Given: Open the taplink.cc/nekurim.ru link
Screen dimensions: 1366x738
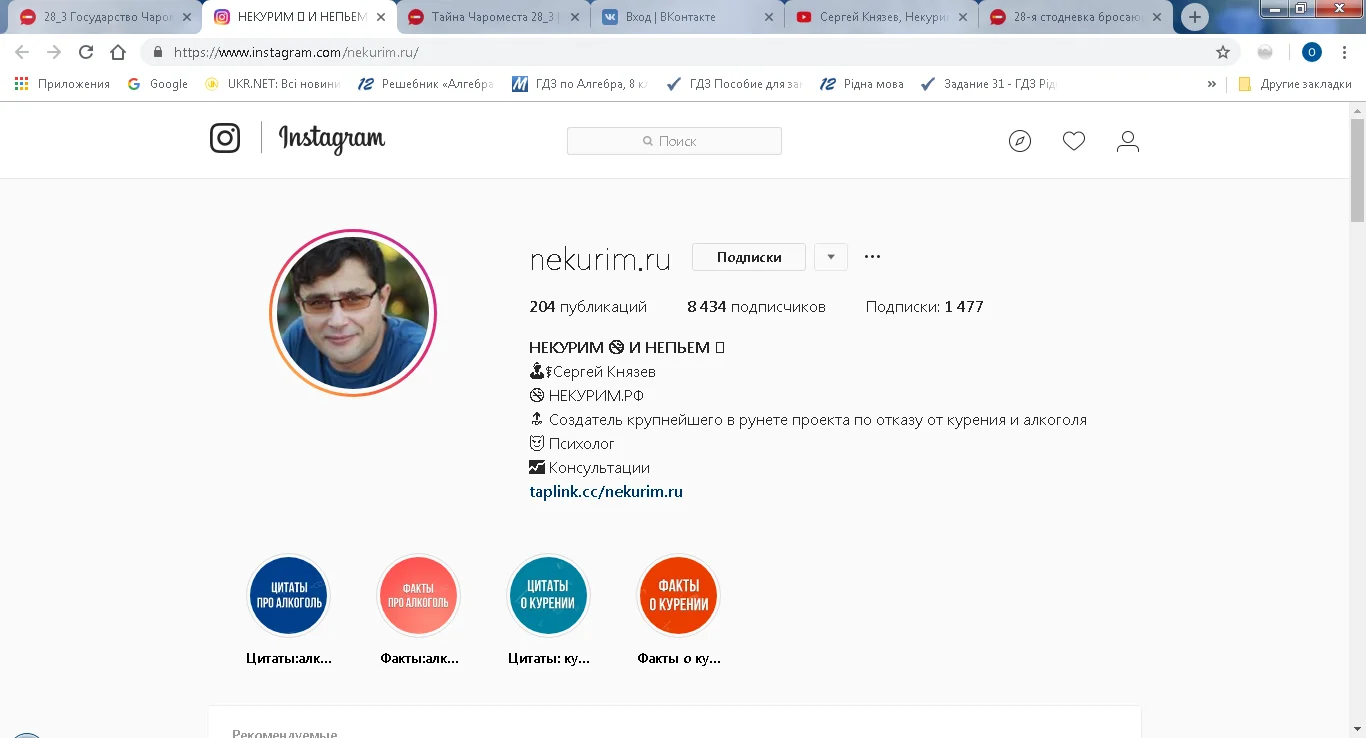Looking at the screenshot, I should coord(606,492).
